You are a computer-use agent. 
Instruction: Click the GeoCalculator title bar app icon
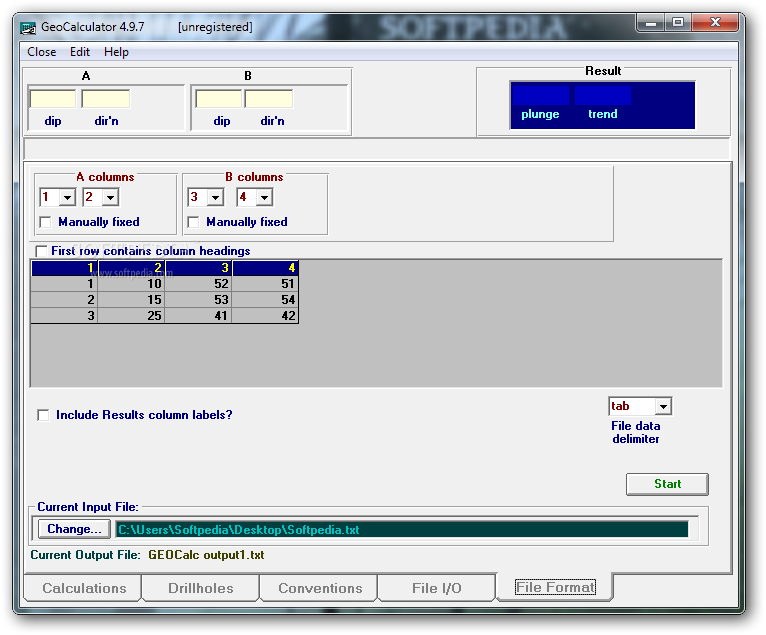click(28, 28)
